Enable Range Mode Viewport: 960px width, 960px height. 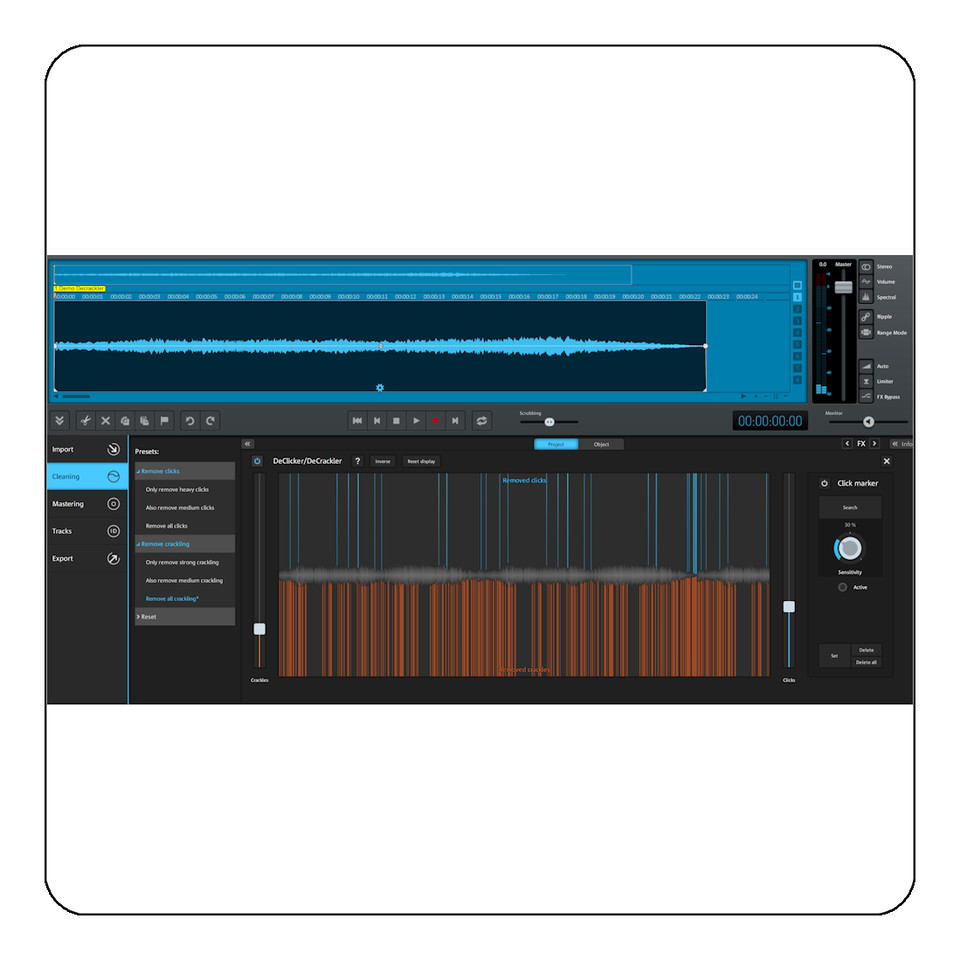[x=866, y=332]
